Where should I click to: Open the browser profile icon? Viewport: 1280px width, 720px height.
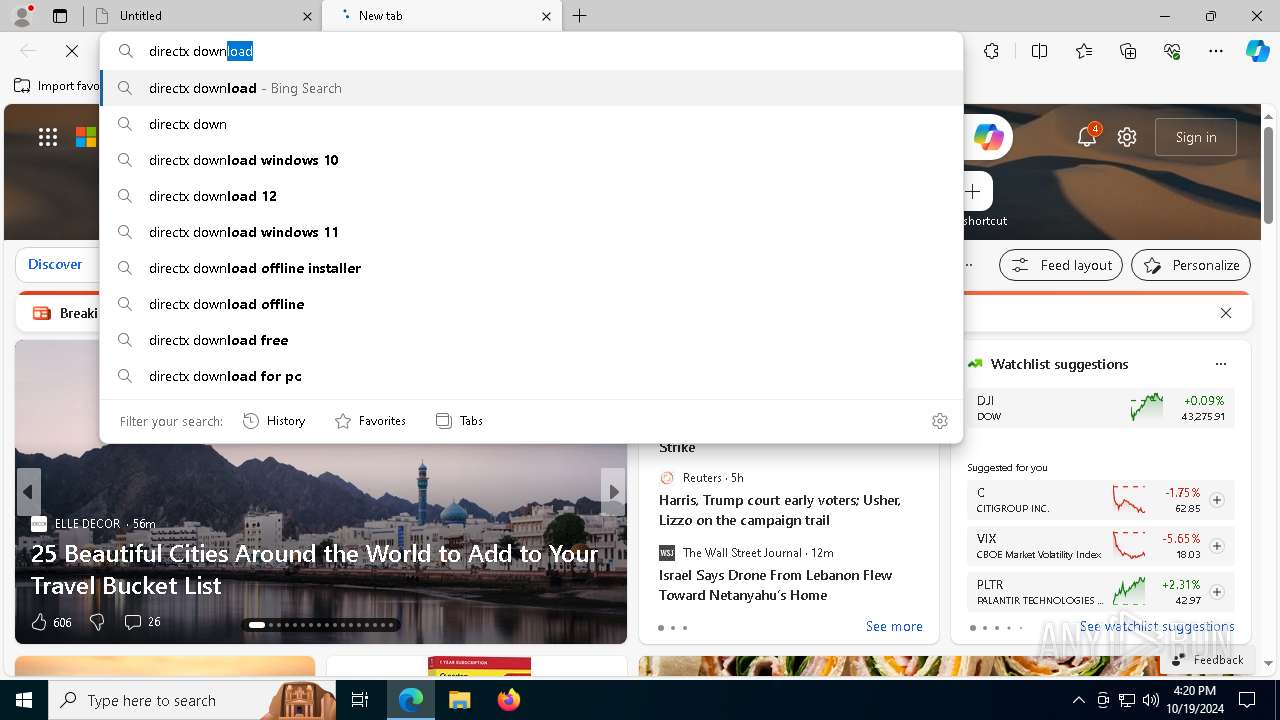pyautogui.click(x=21, y=15)
